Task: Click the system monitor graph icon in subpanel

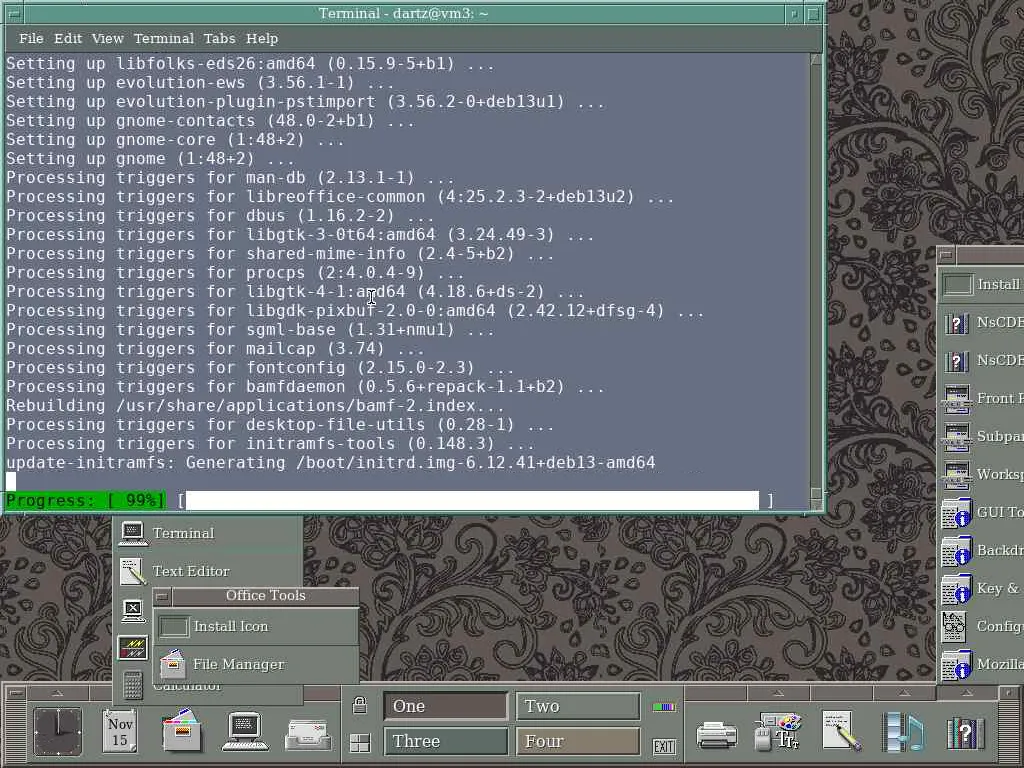Action: (x=133, y=648)
